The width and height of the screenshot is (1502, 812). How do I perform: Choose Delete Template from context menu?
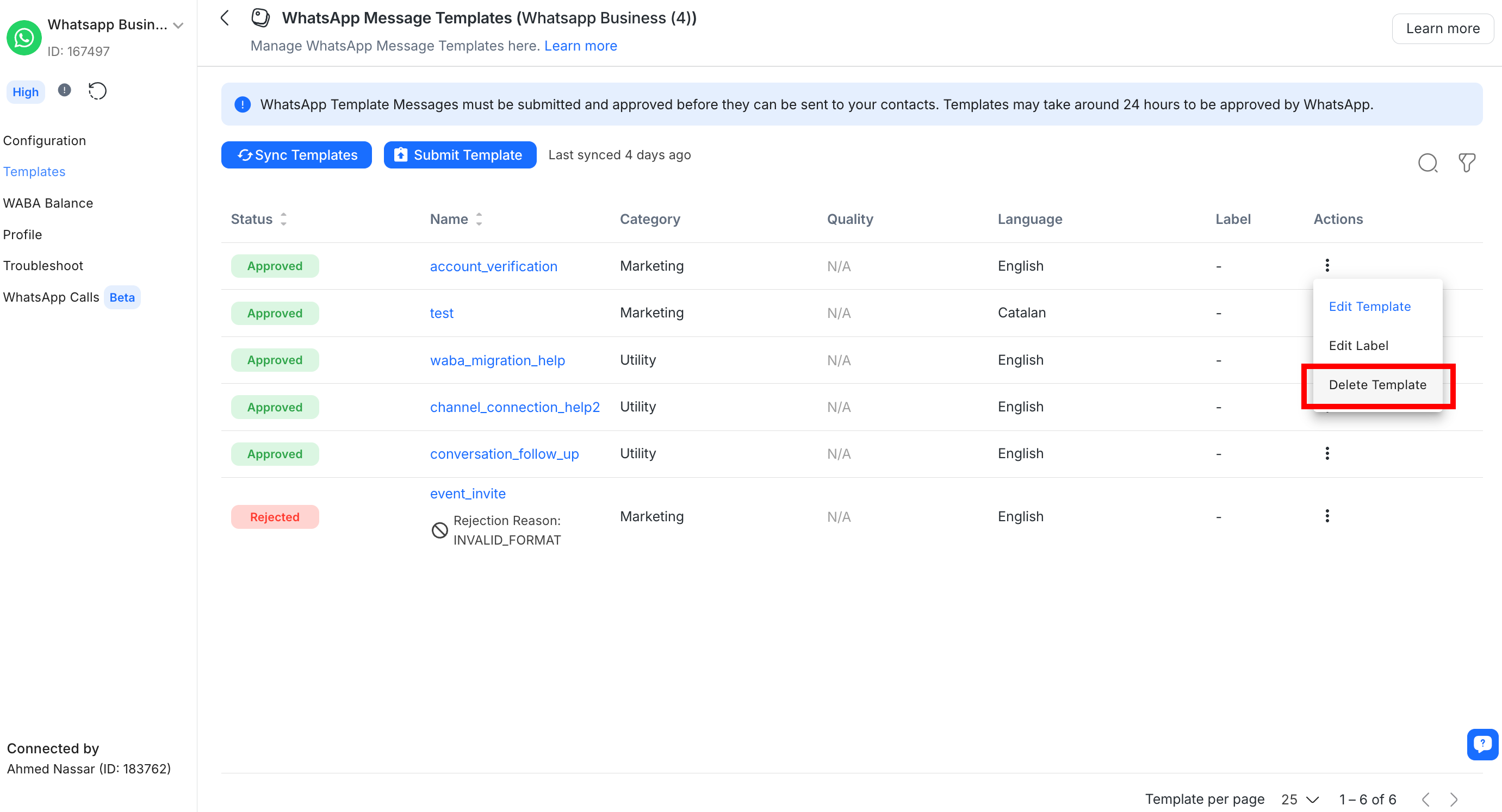coord(1377,385)
